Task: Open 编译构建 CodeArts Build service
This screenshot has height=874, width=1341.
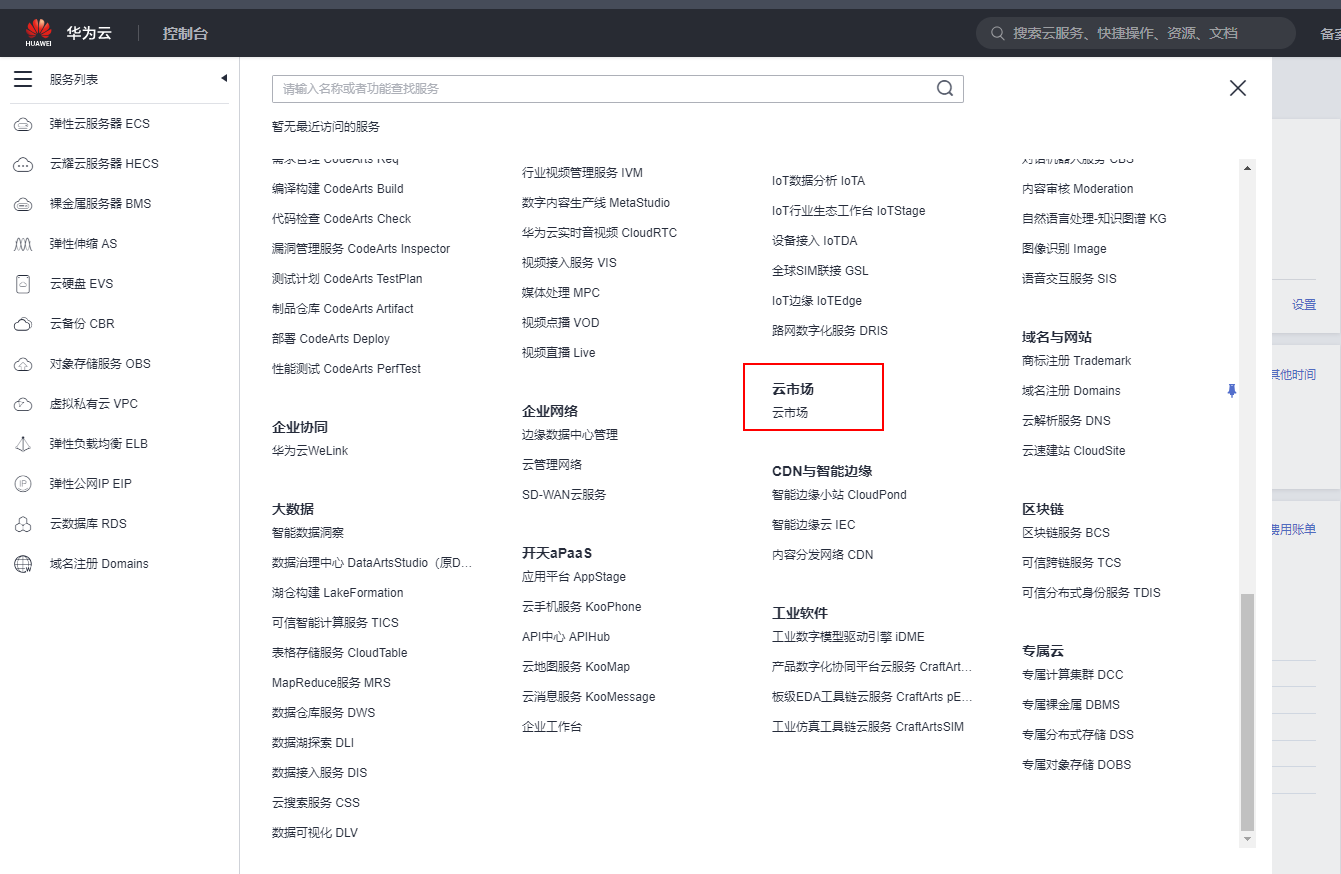Action: coord(338,189)
